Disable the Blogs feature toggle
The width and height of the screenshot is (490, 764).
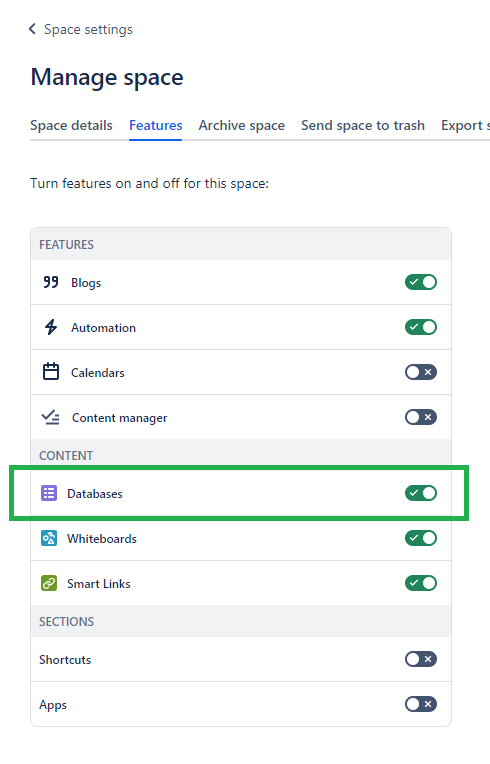[421, 282]
